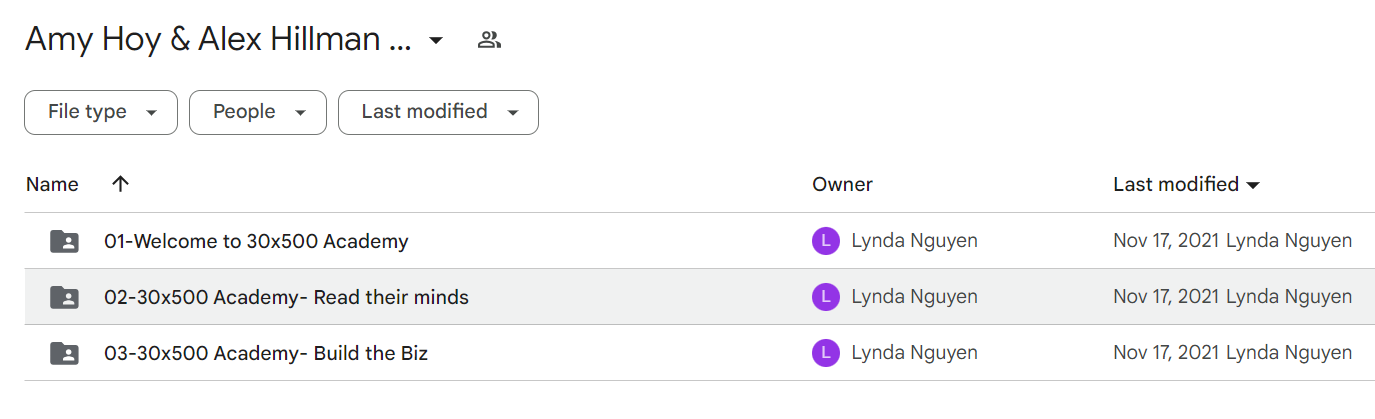Click the Amy Hoy & Alex Hillman title text

click(218, 40)
